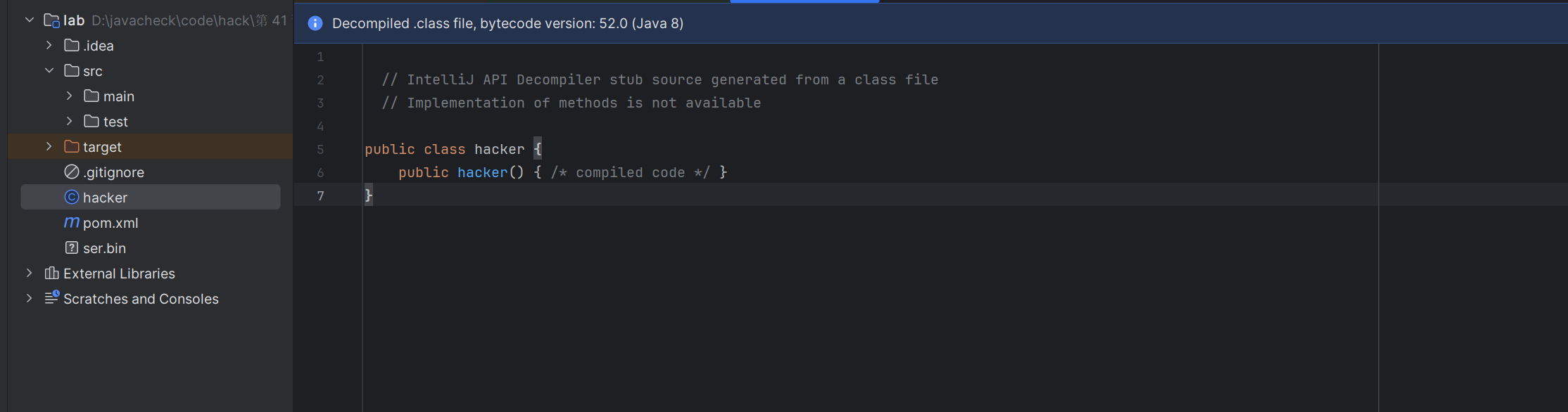Click the Maven pom.xml icon
The height and width of the screenshot is (412, 1568).
72,223
